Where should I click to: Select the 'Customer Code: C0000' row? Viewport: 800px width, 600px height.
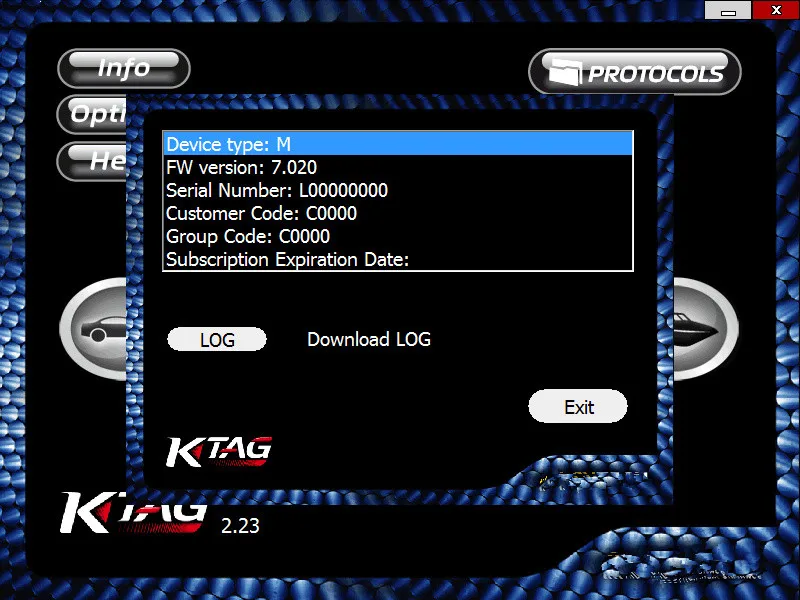tap(398, 213)
